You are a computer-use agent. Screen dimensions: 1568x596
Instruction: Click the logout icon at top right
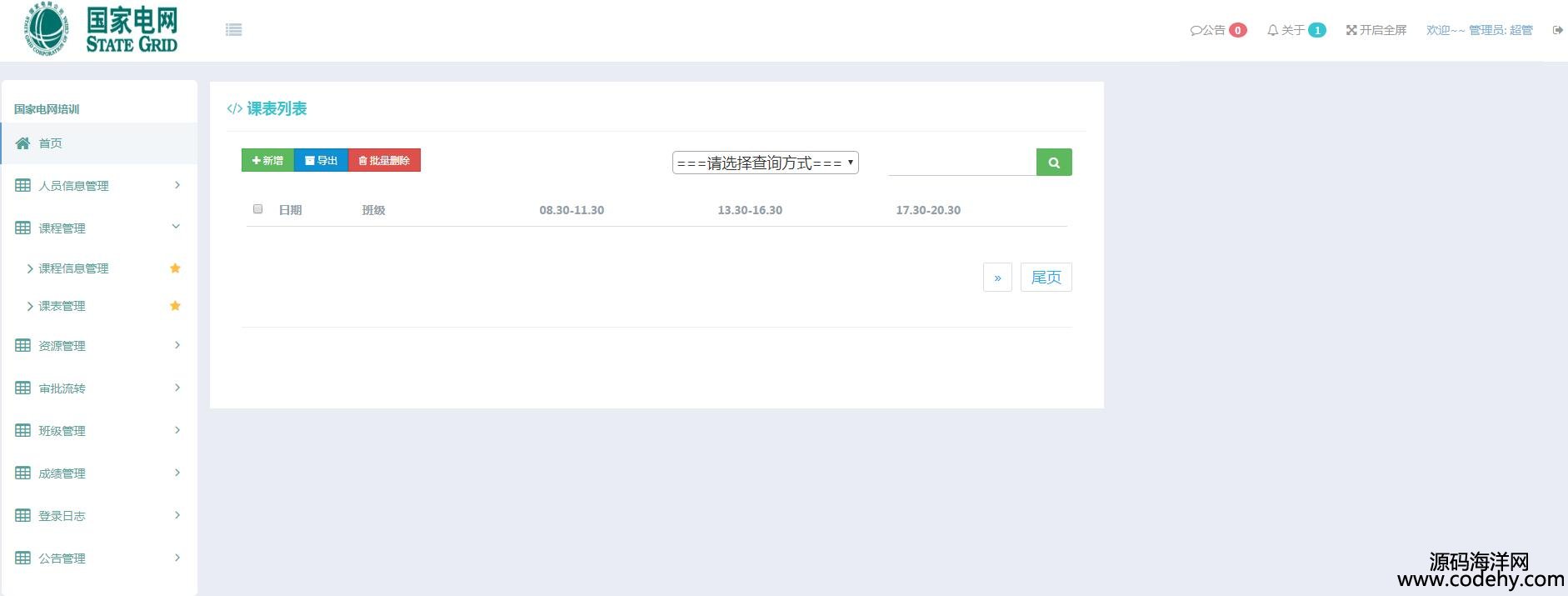pos(1557,30)
